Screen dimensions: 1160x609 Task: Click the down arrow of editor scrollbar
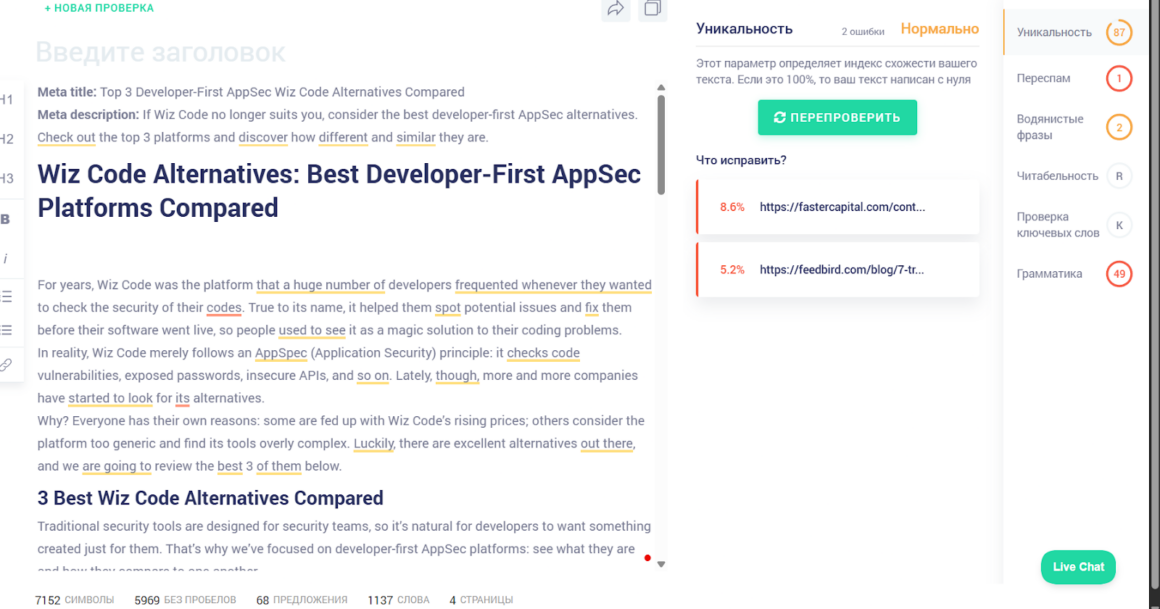pyautogui.click(x=660, y=564)
